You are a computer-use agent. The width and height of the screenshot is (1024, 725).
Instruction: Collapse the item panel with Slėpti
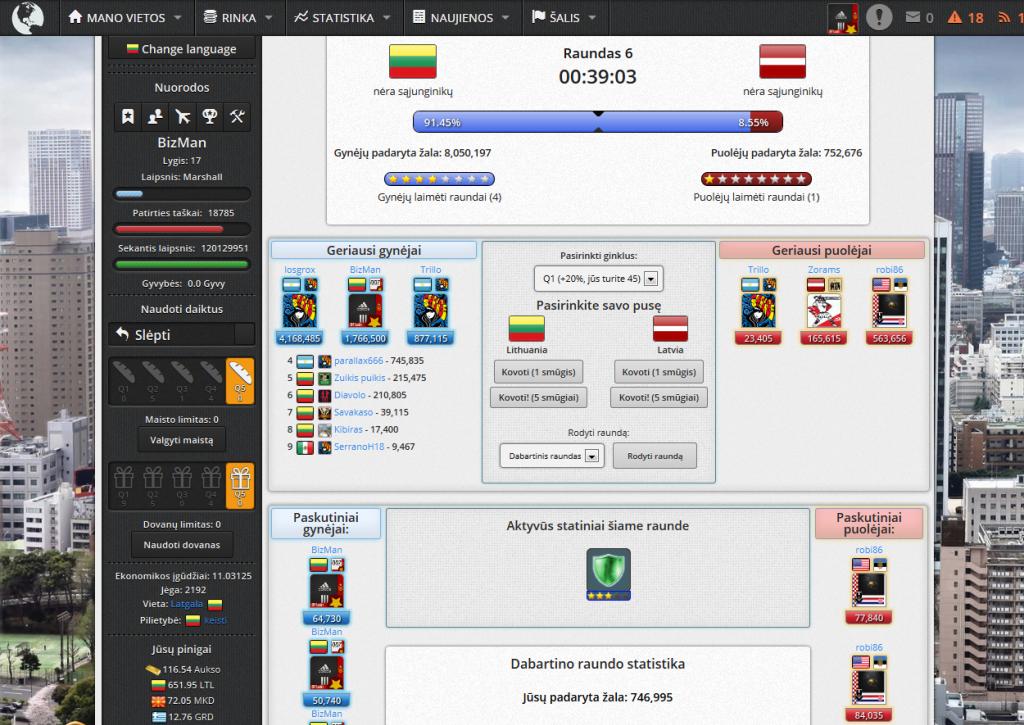pyautogui.click(x=182, y=335)
